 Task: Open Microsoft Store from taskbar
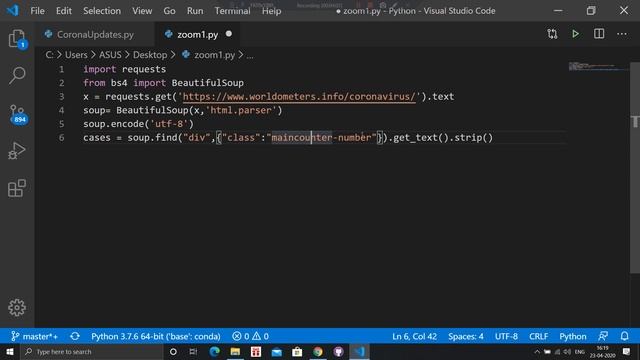[x=297, y=351]
